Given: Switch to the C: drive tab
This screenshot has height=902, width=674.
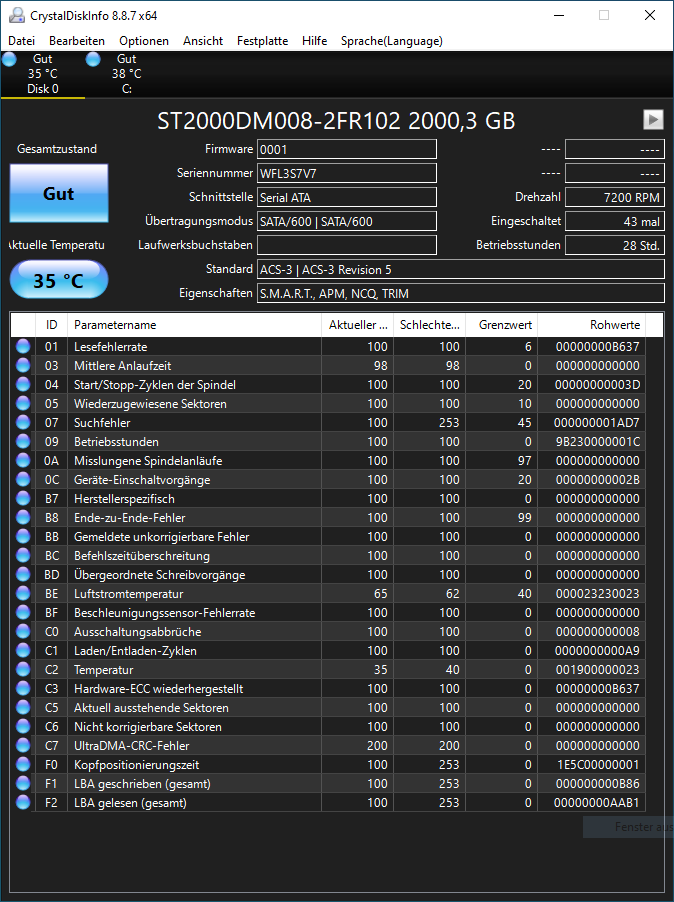Looking at the screenshot, I should (127, 74).
